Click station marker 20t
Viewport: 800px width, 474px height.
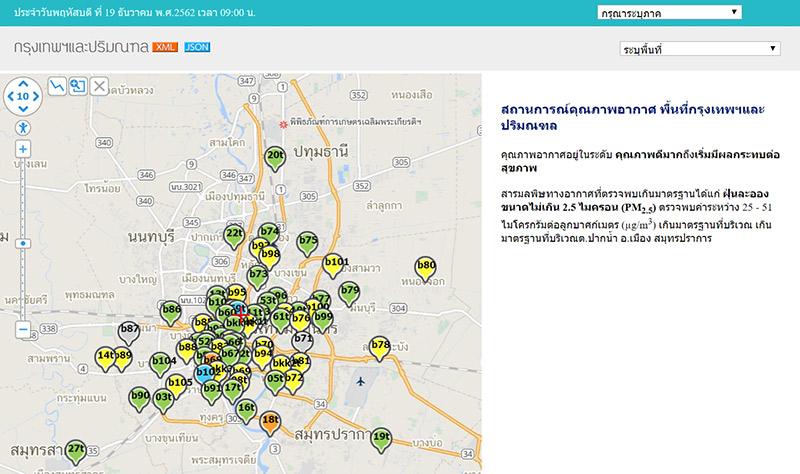pos(275,159)
